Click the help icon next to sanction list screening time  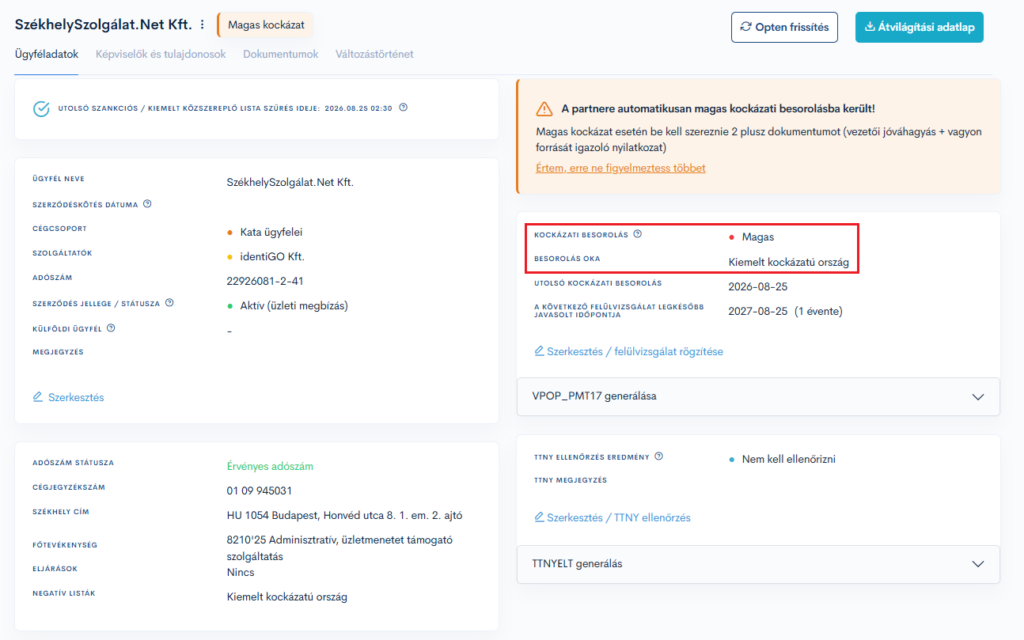404,108
